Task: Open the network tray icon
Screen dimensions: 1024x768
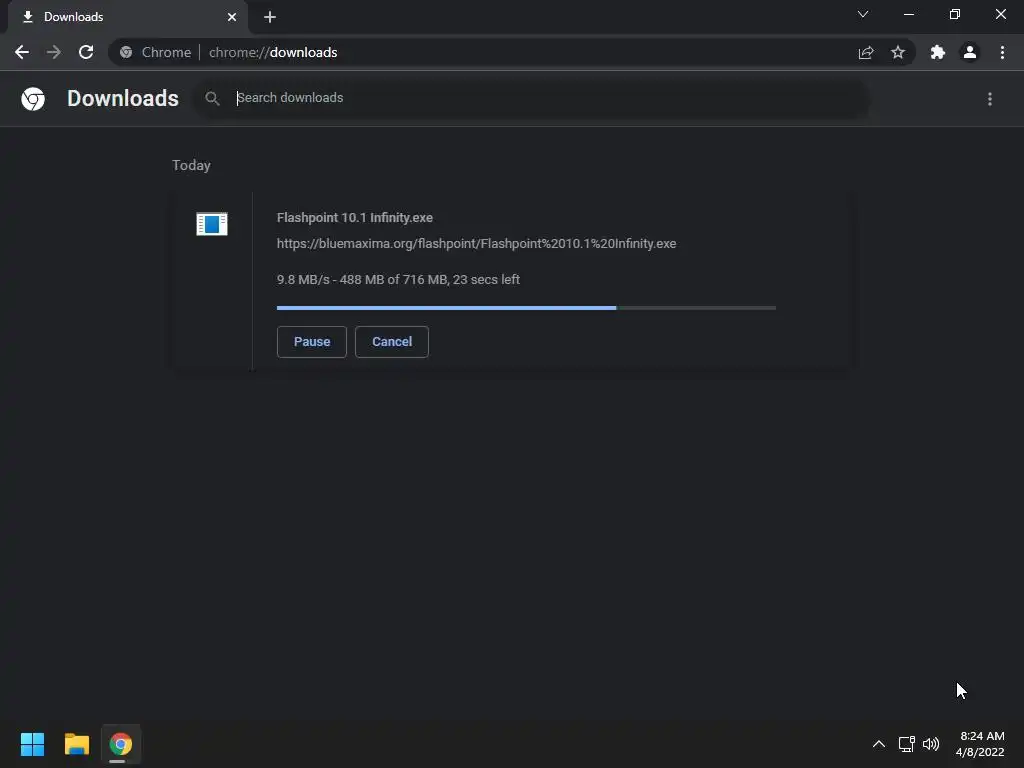Action: [906, 744]
